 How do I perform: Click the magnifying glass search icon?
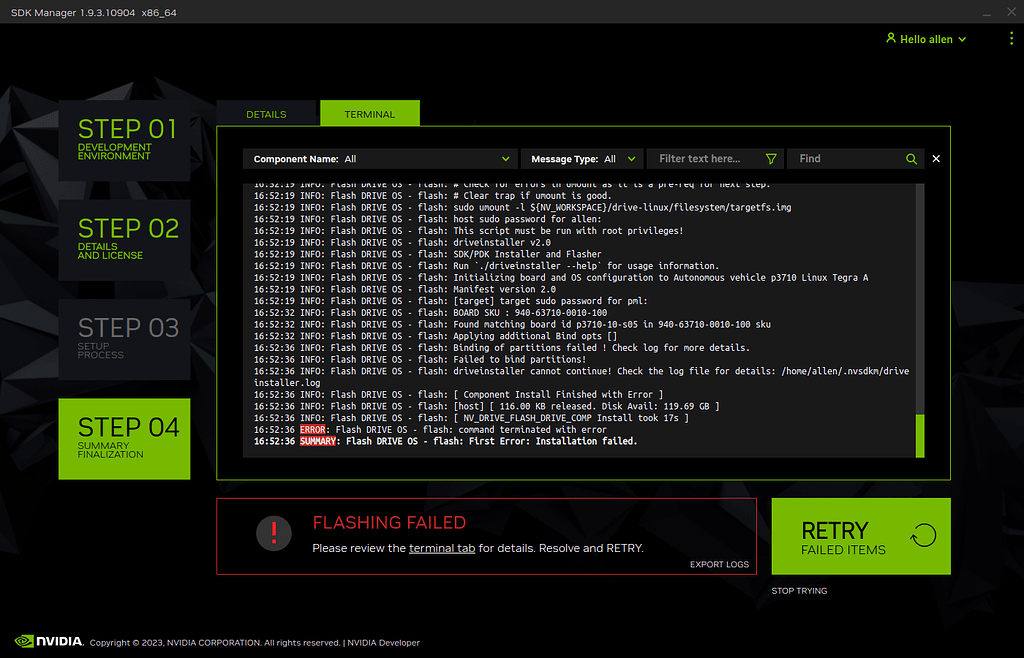pos(910,158)
